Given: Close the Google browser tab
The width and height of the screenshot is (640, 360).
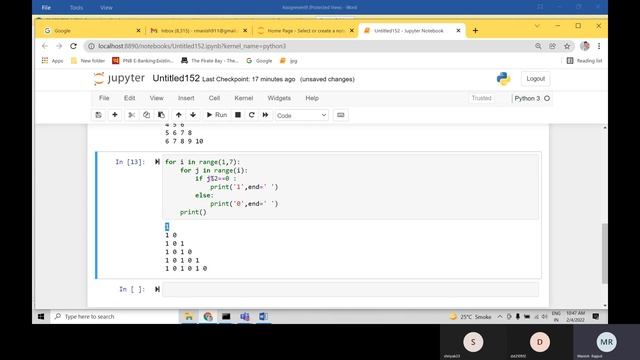Looking at the screenshot, I should [x=138, y=31].
